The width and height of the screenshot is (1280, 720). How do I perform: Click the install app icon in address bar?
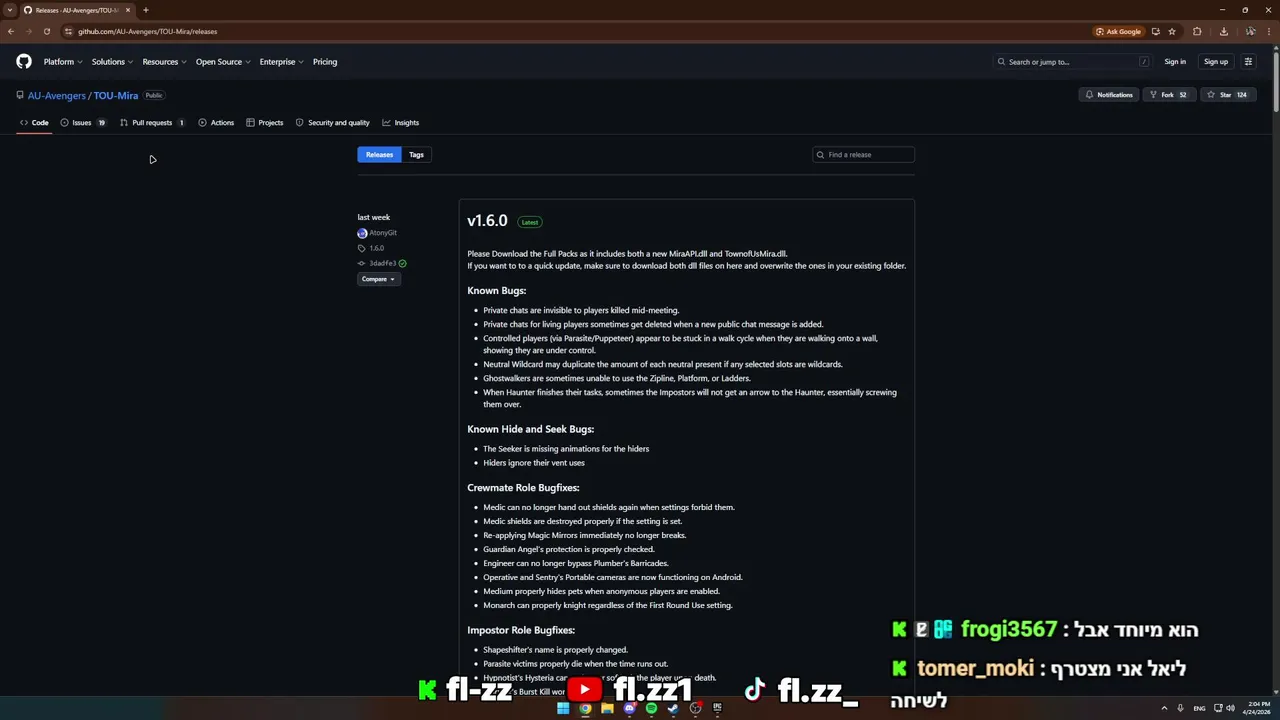(1155, 31)
